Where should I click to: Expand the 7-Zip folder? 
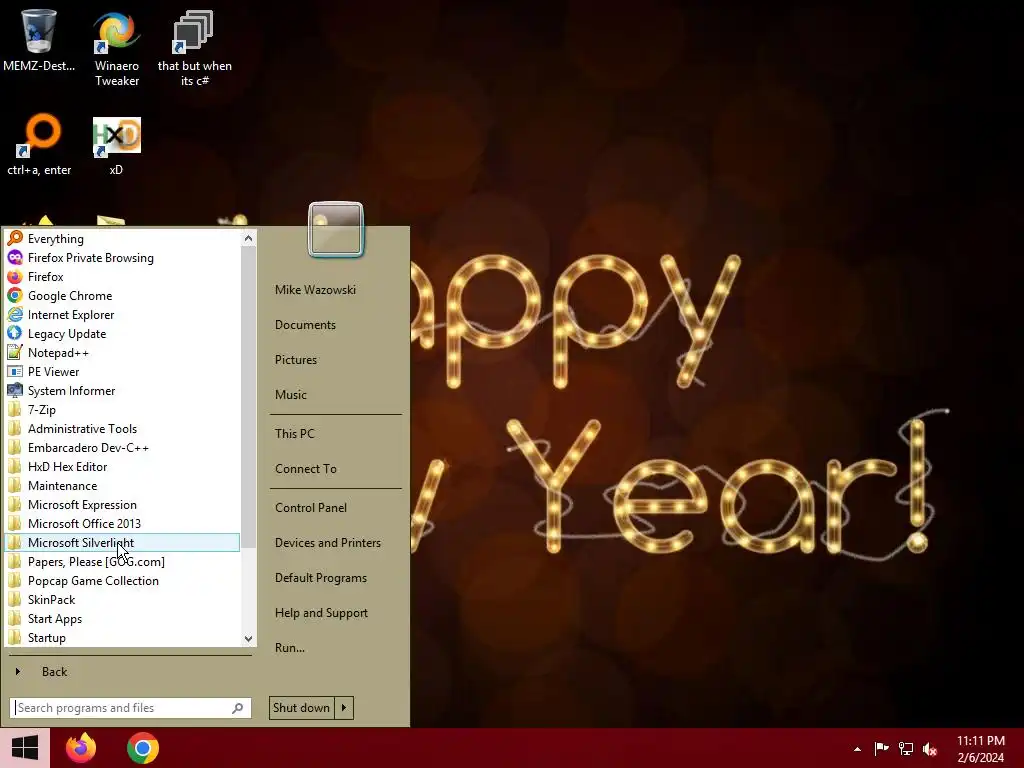point(122,409)
